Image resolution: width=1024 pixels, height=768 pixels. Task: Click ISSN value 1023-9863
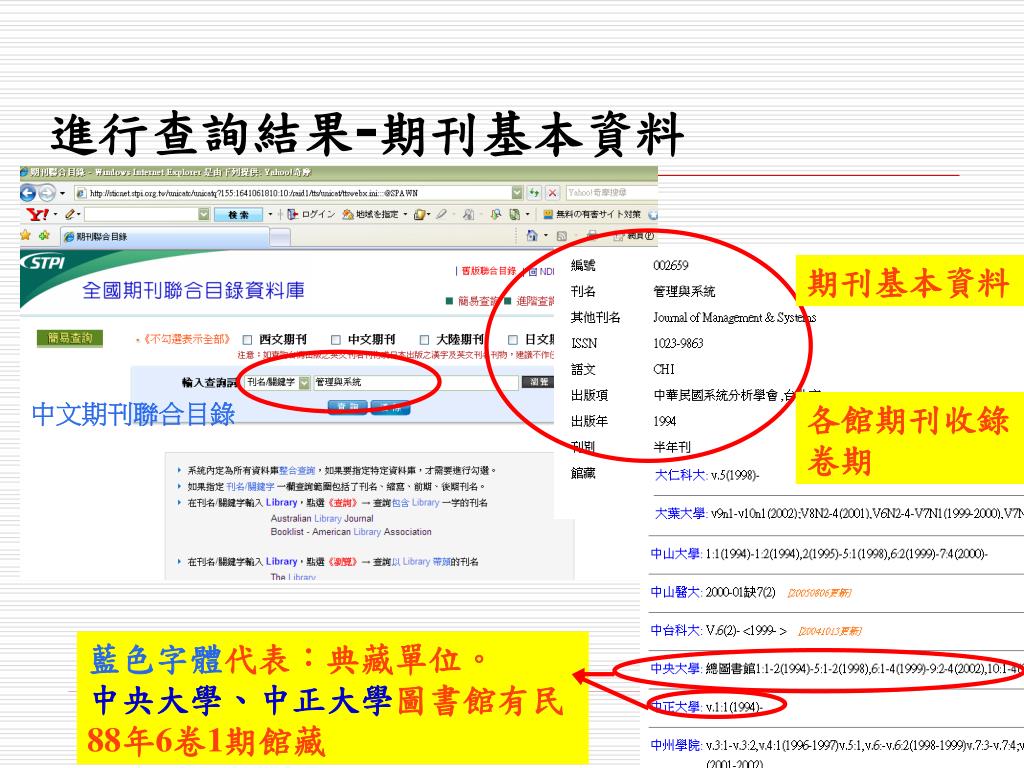coord(678,344)
